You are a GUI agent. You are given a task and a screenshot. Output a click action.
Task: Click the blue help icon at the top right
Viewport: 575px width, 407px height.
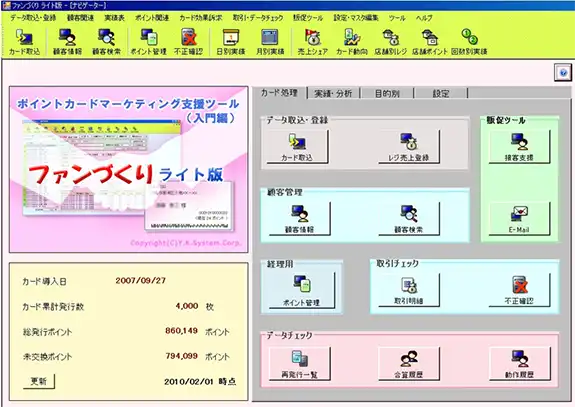coord(563,72)
